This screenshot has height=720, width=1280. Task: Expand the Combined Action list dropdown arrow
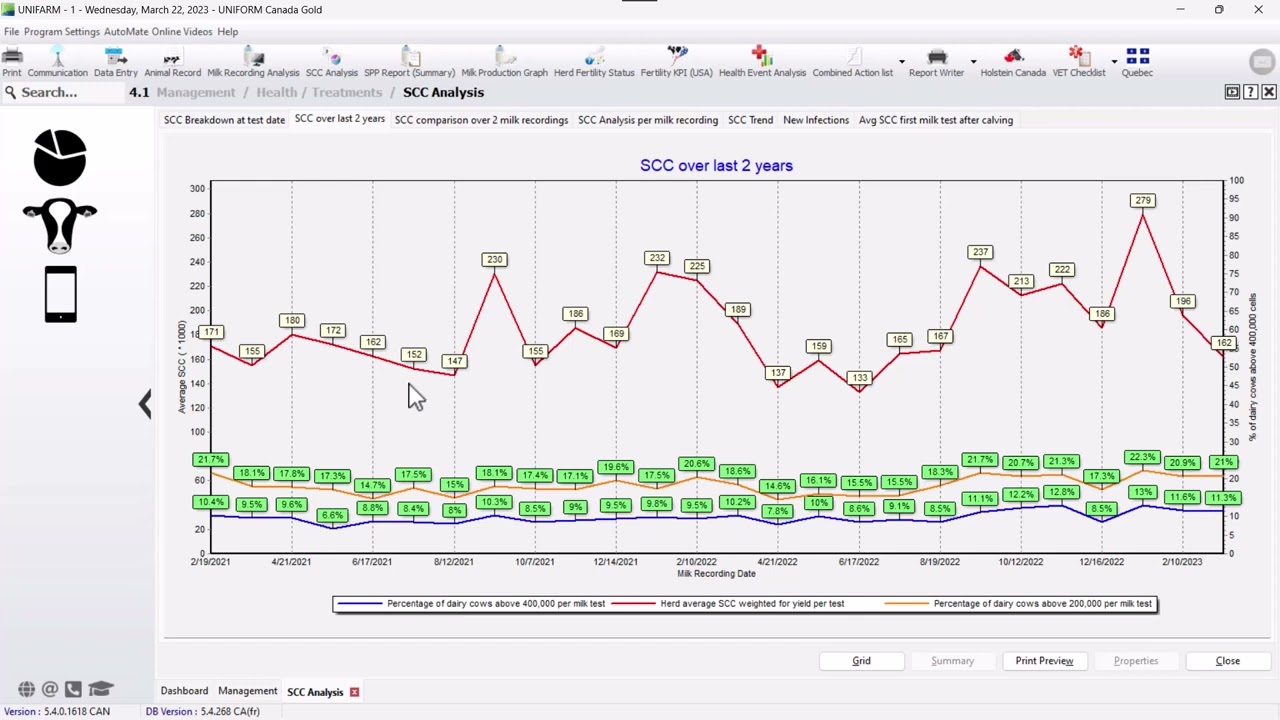[x=901, y=62]
